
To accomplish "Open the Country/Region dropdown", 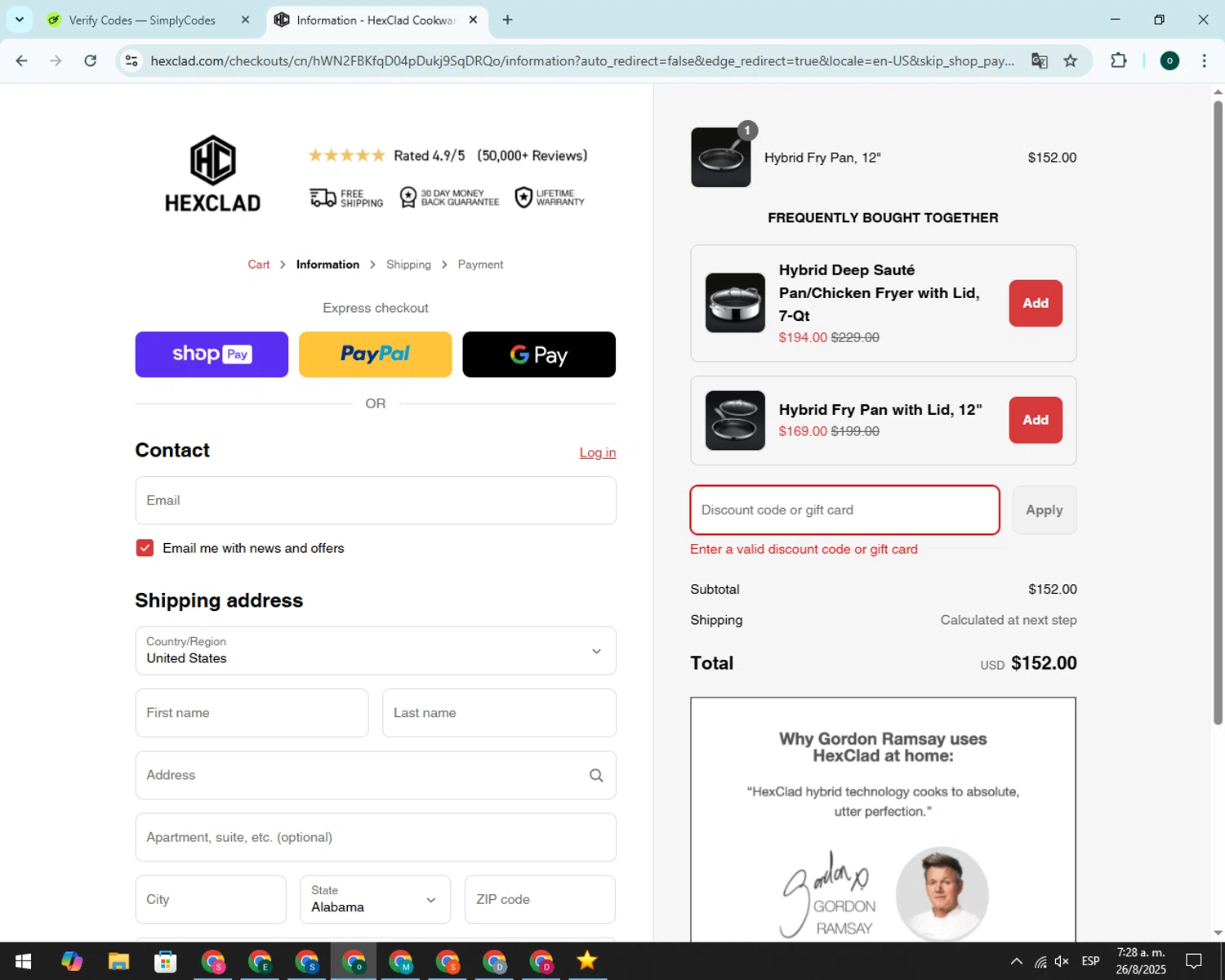I will pos(376,651).
